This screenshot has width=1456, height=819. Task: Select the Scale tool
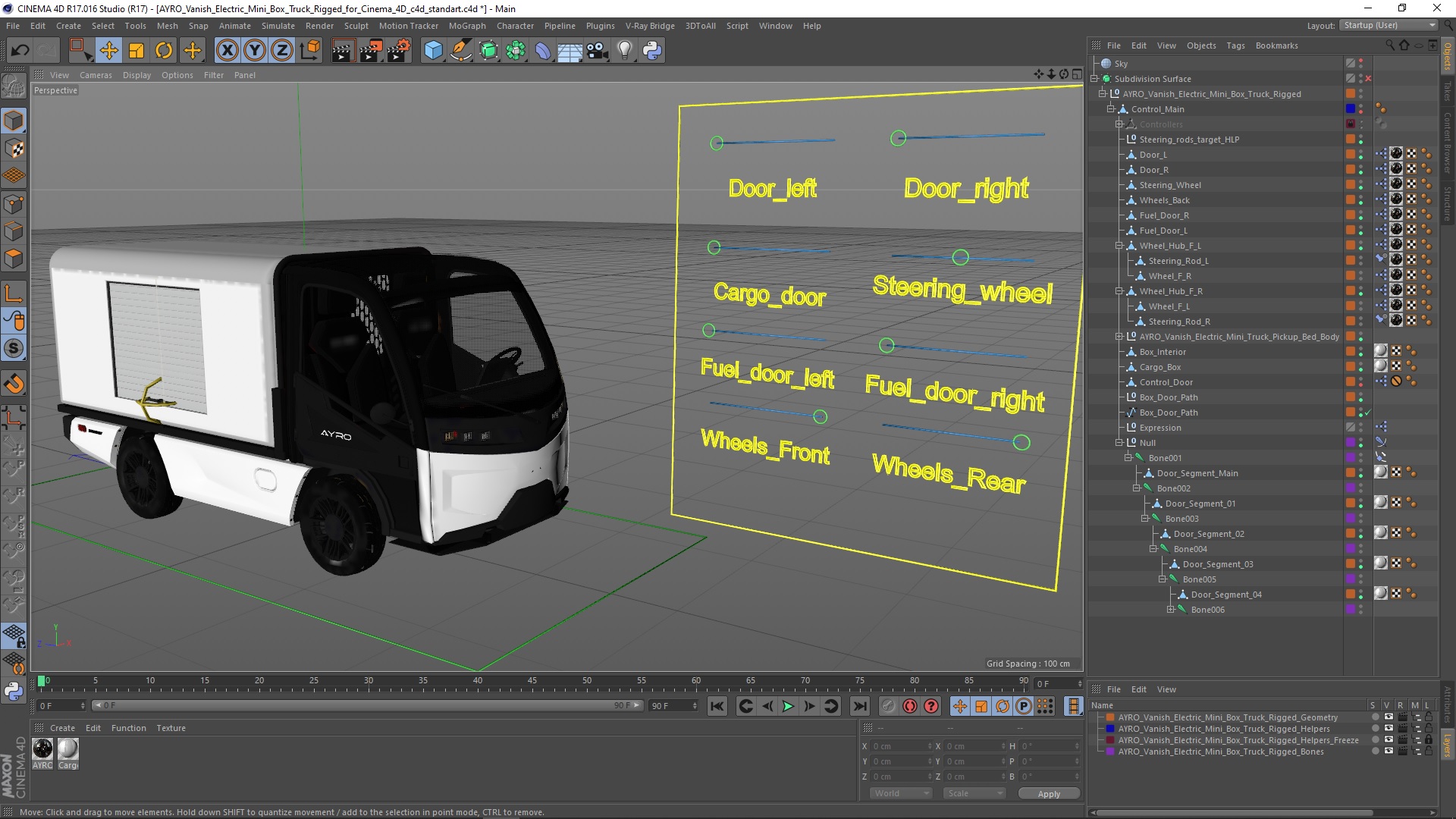[136, 51]
